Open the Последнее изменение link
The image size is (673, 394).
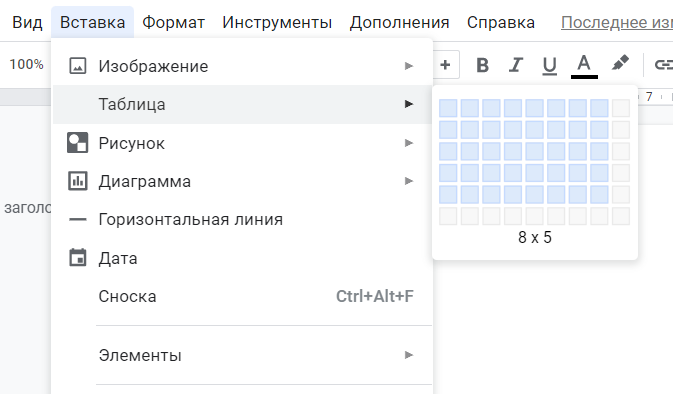(x=617, y=22)
